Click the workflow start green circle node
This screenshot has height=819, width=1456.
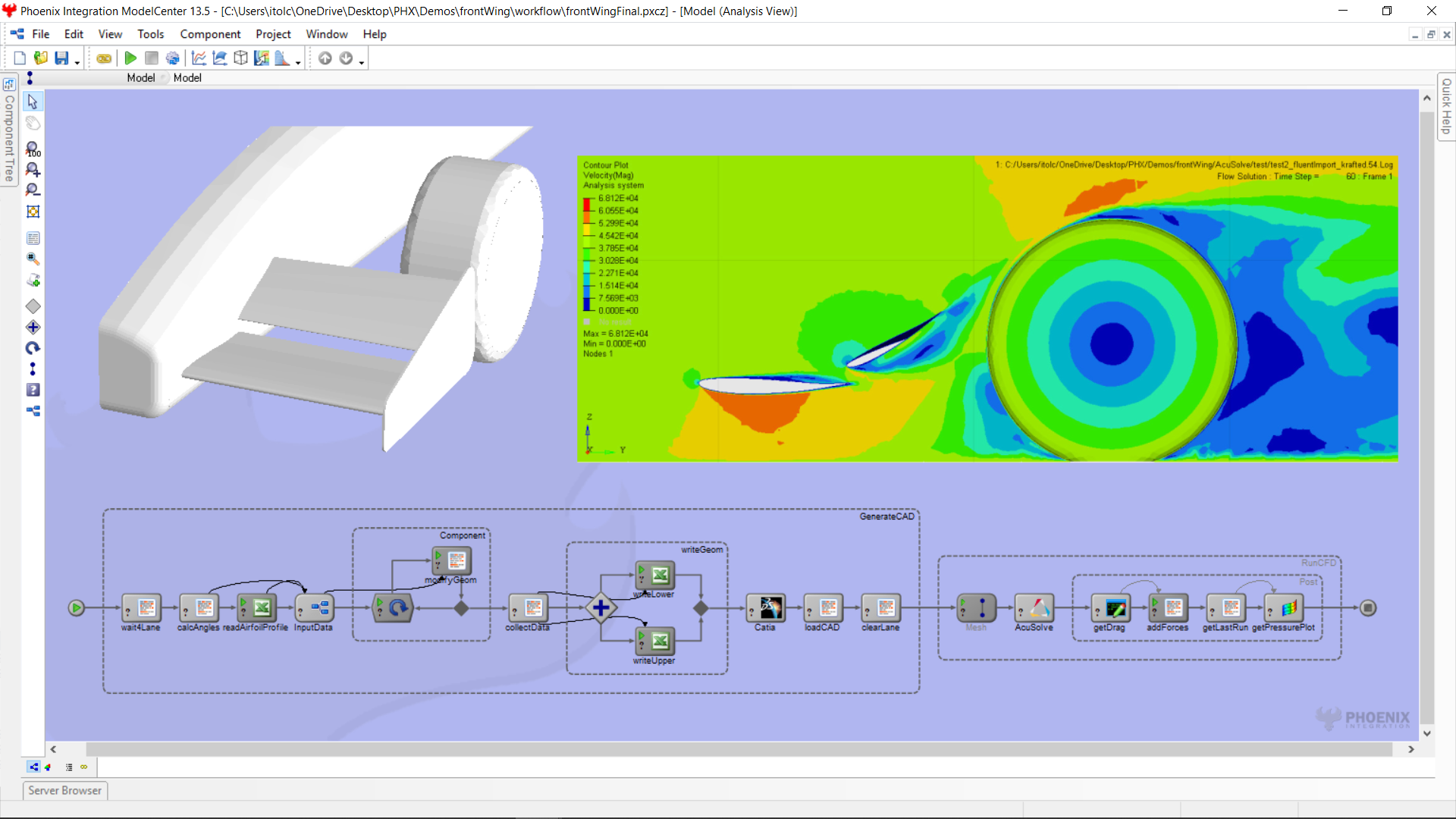pos(76,607)
